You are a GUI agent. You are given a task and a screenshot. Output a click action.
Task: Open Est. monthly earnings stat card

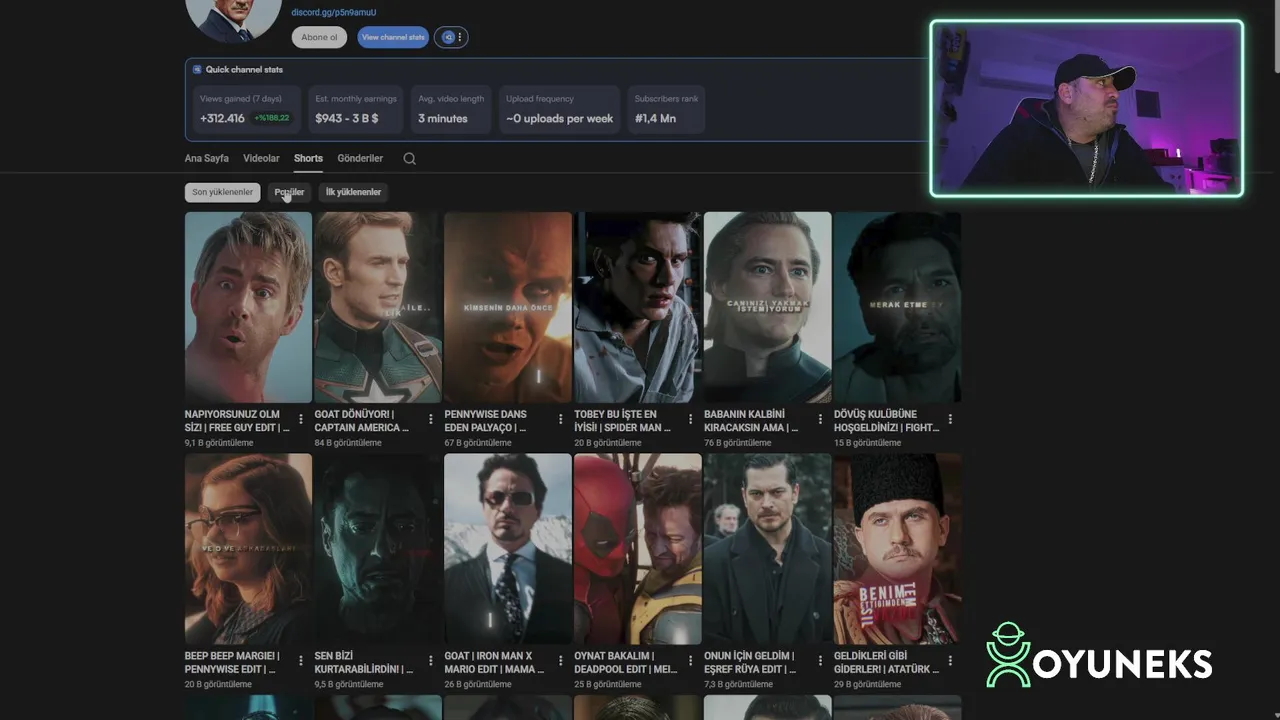(355, 110)
